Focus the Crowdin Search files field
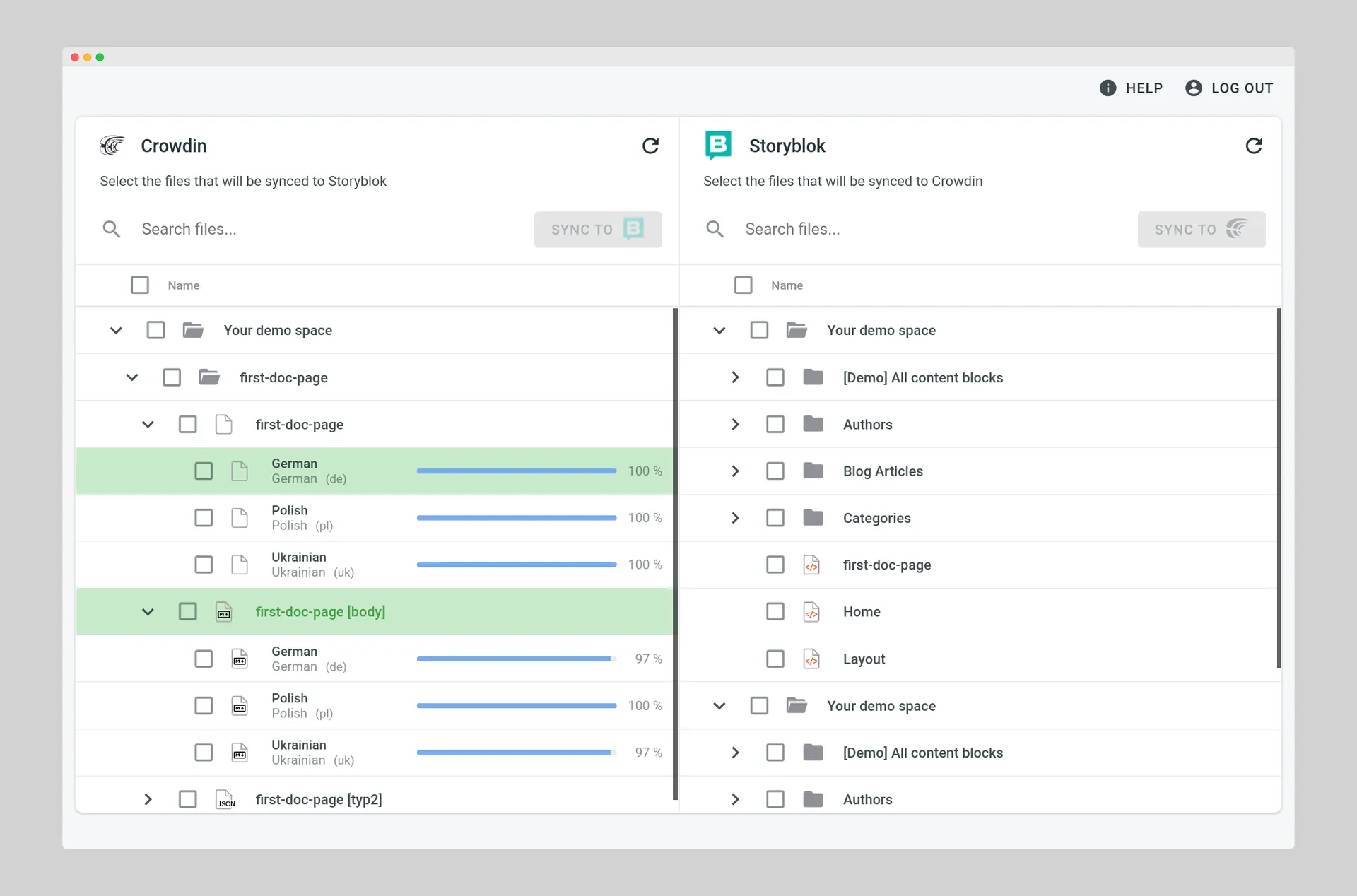Viewport: 1357px width, 896px height. click(x=331, y=229)
